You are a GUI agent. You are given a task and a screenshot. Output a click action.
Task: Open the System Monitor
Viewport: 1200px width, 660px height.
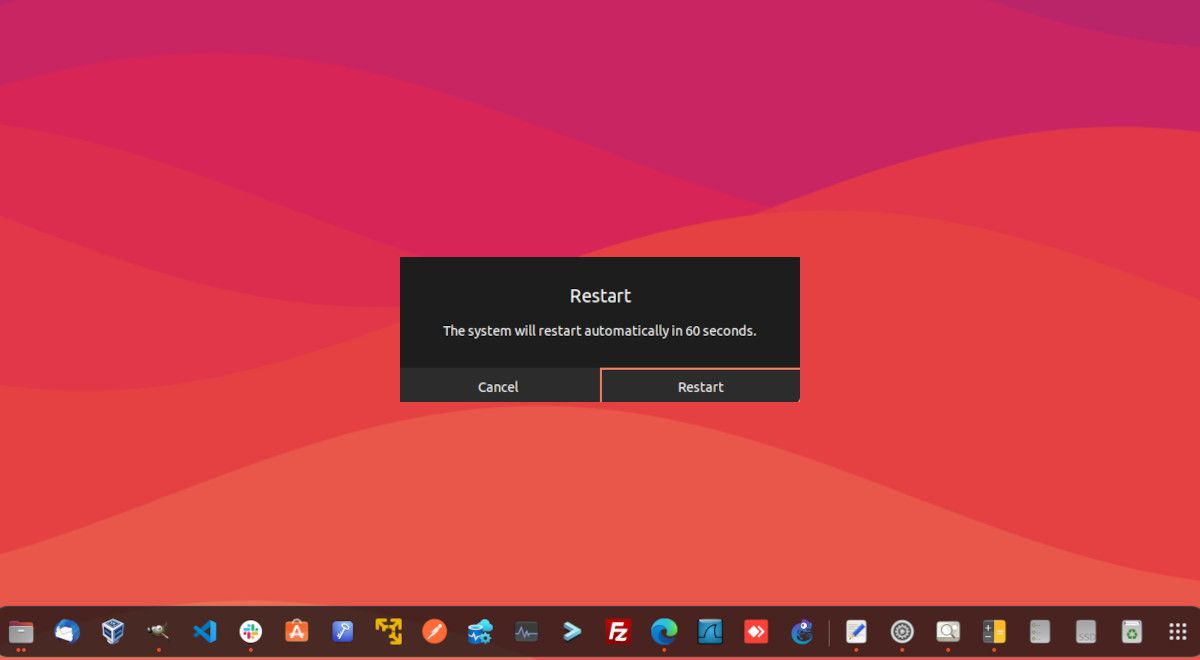(x=526, y=632)
